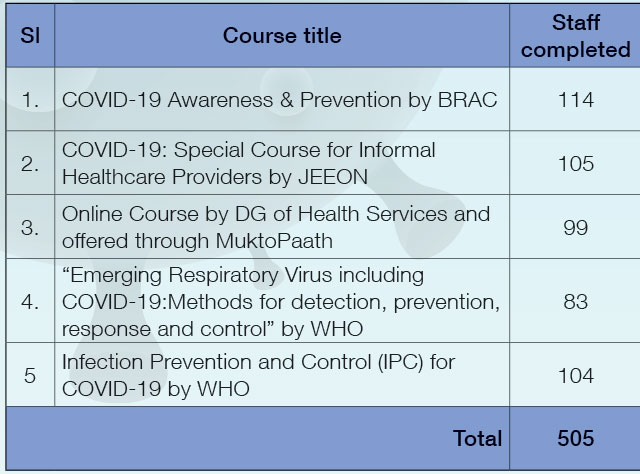Image resolution: width=640 pixels, height=474 pixels.
Task: Click serial number 3. cell
Action: click(x=30, y=227)
